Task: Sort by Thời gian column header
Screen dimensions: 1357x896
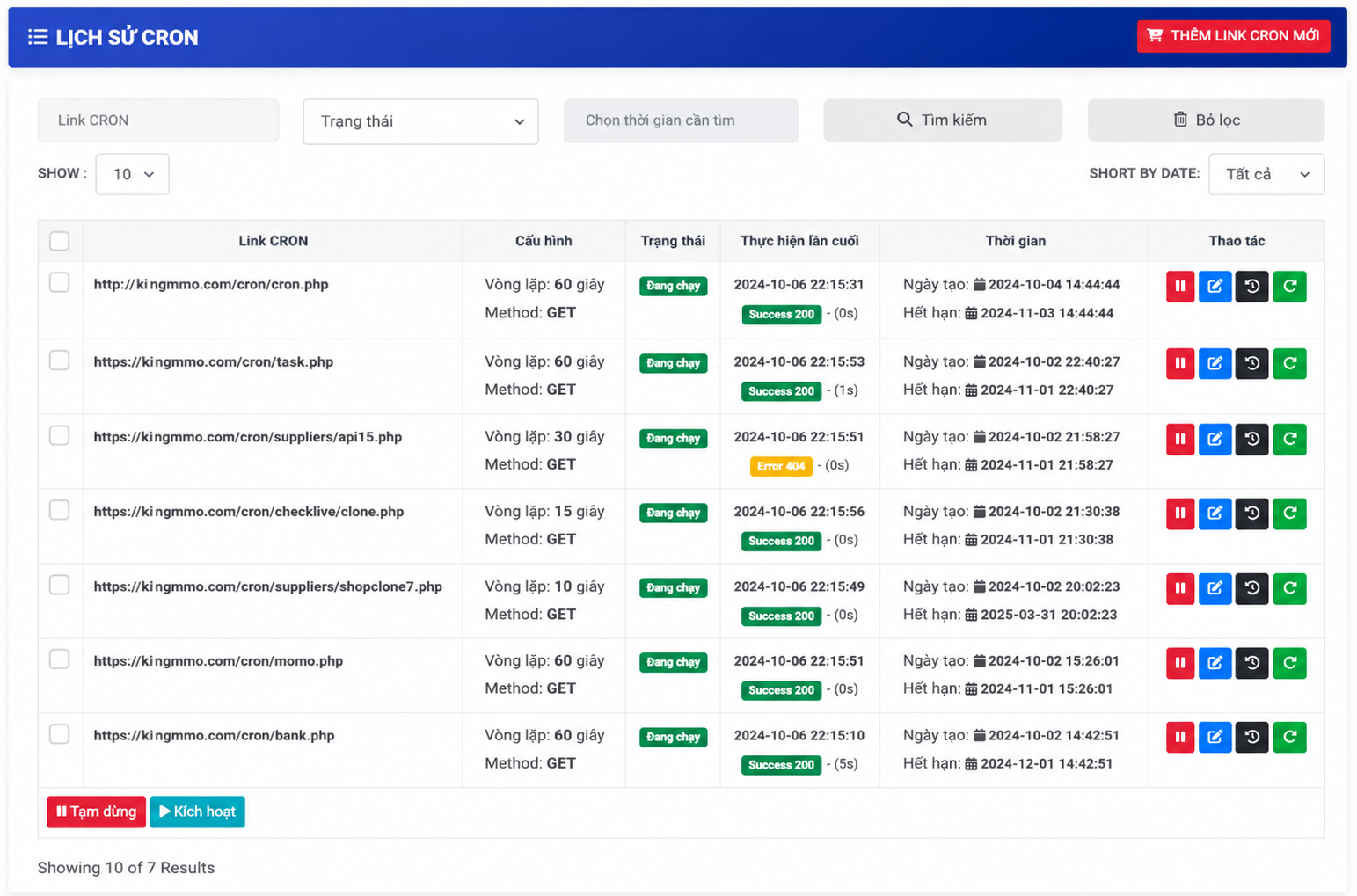Action: [1015, 241]
